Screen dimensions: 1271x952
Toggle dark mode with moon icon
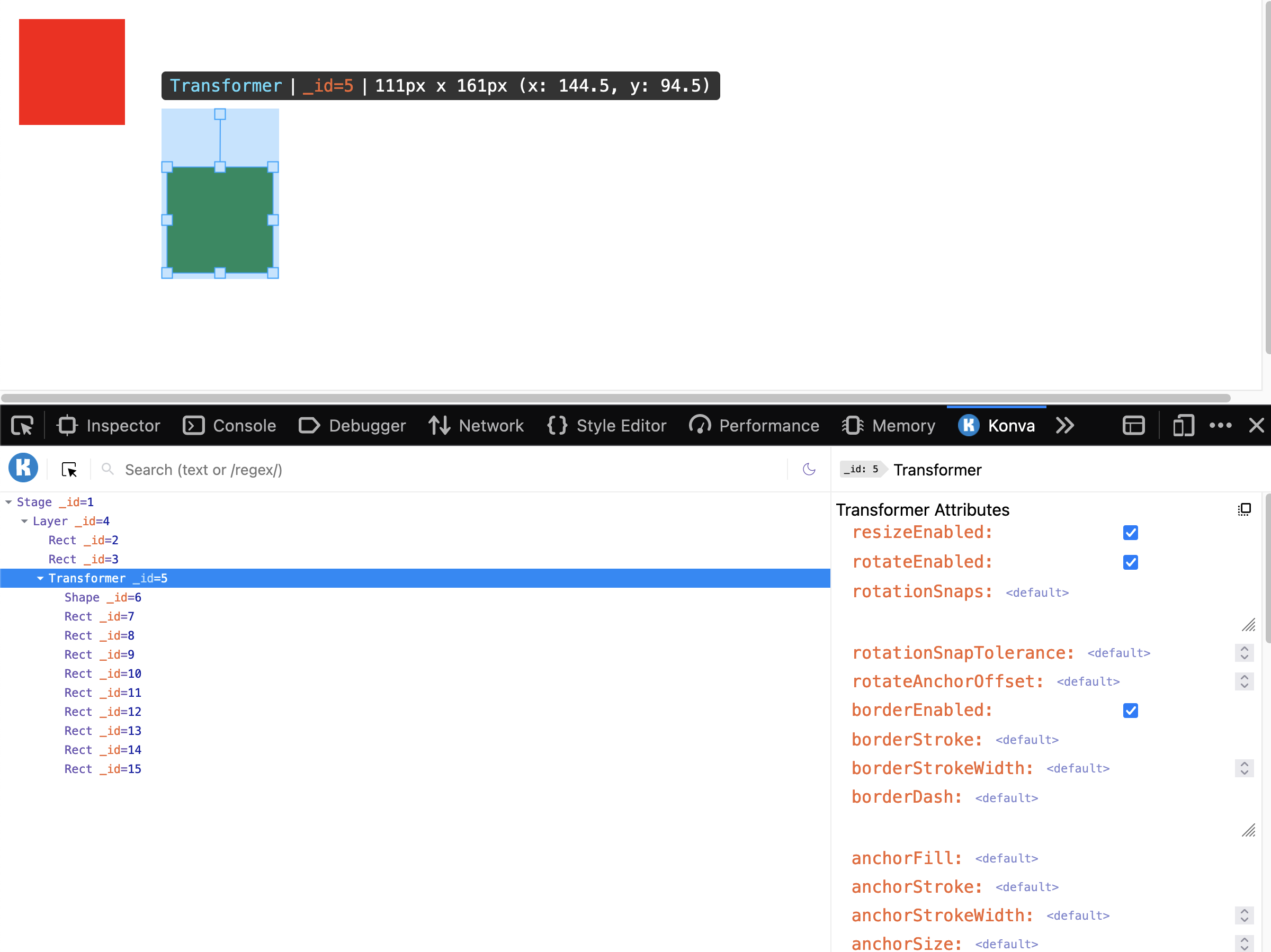click(x=809, y=470)
